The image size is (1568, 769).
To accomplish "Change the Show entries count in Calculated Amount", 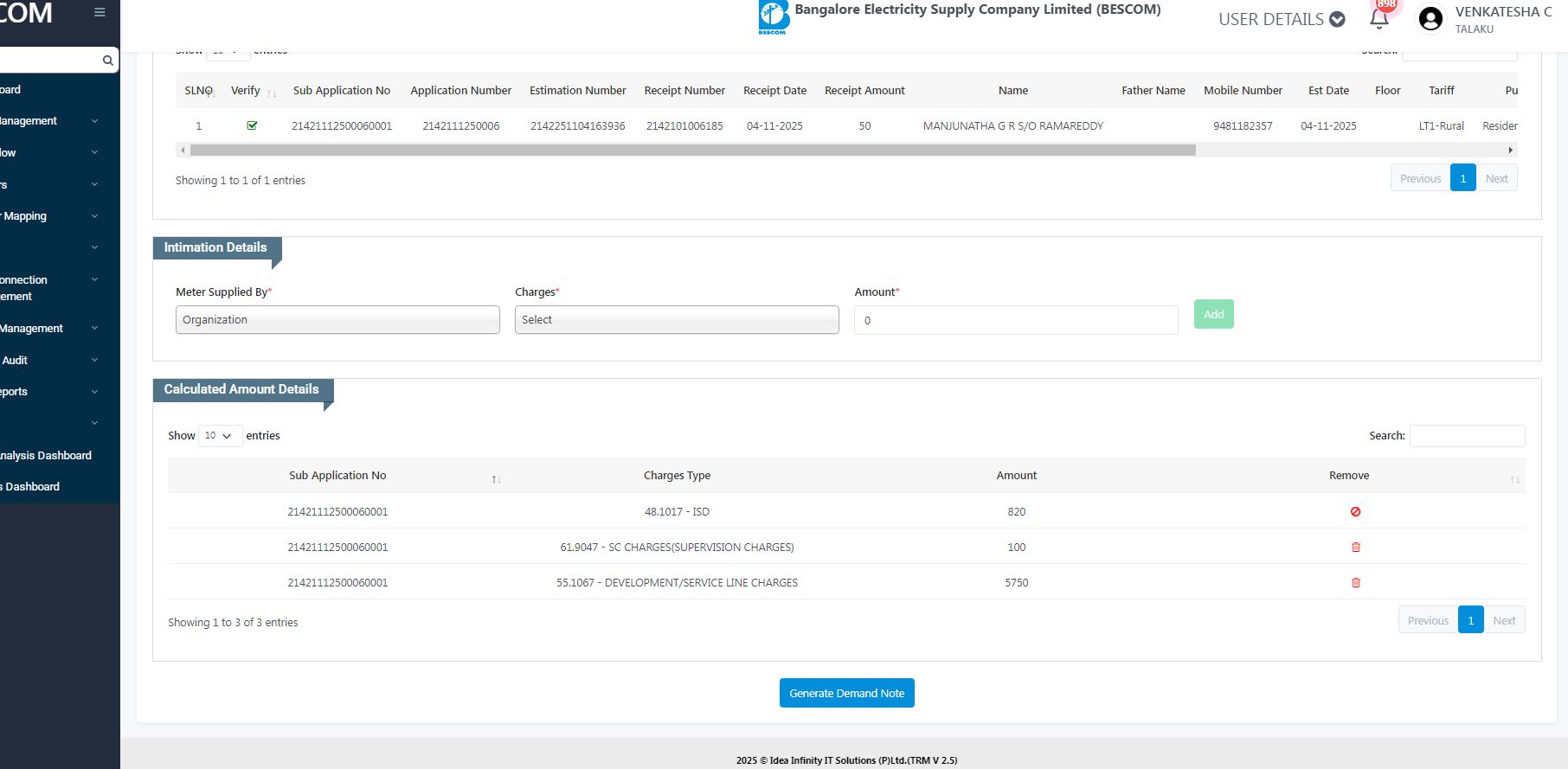I will [220, 436].
